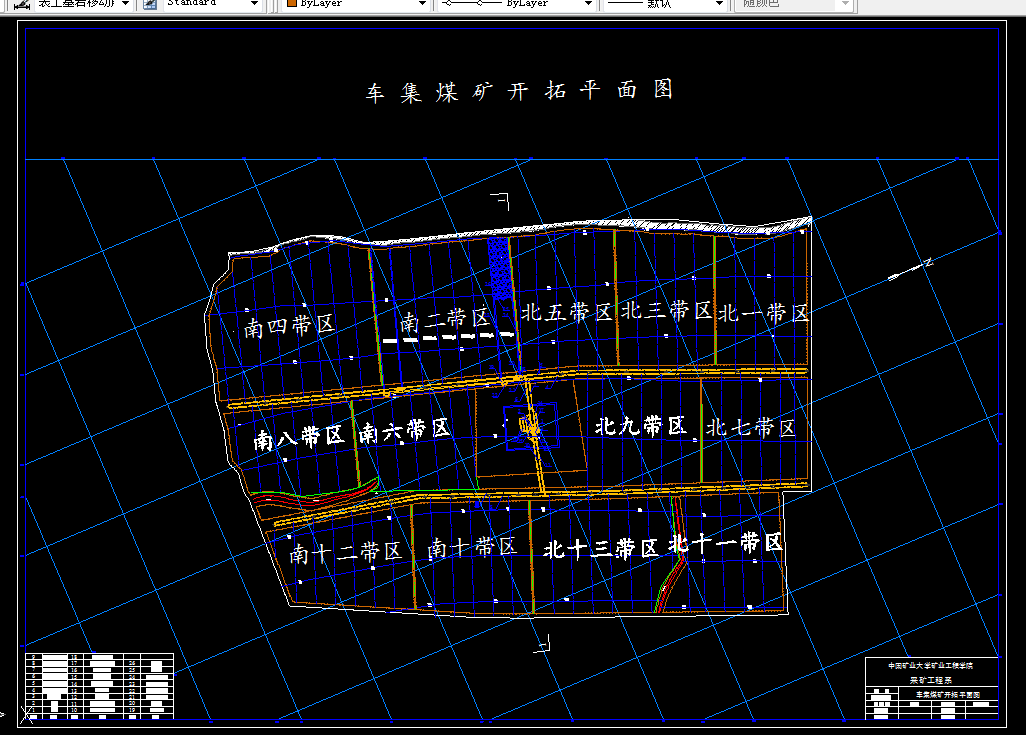The height and width of the screenshot is (735, 1026).
Task: Click the text style icon beside Standard
Action: pos(148,5)
